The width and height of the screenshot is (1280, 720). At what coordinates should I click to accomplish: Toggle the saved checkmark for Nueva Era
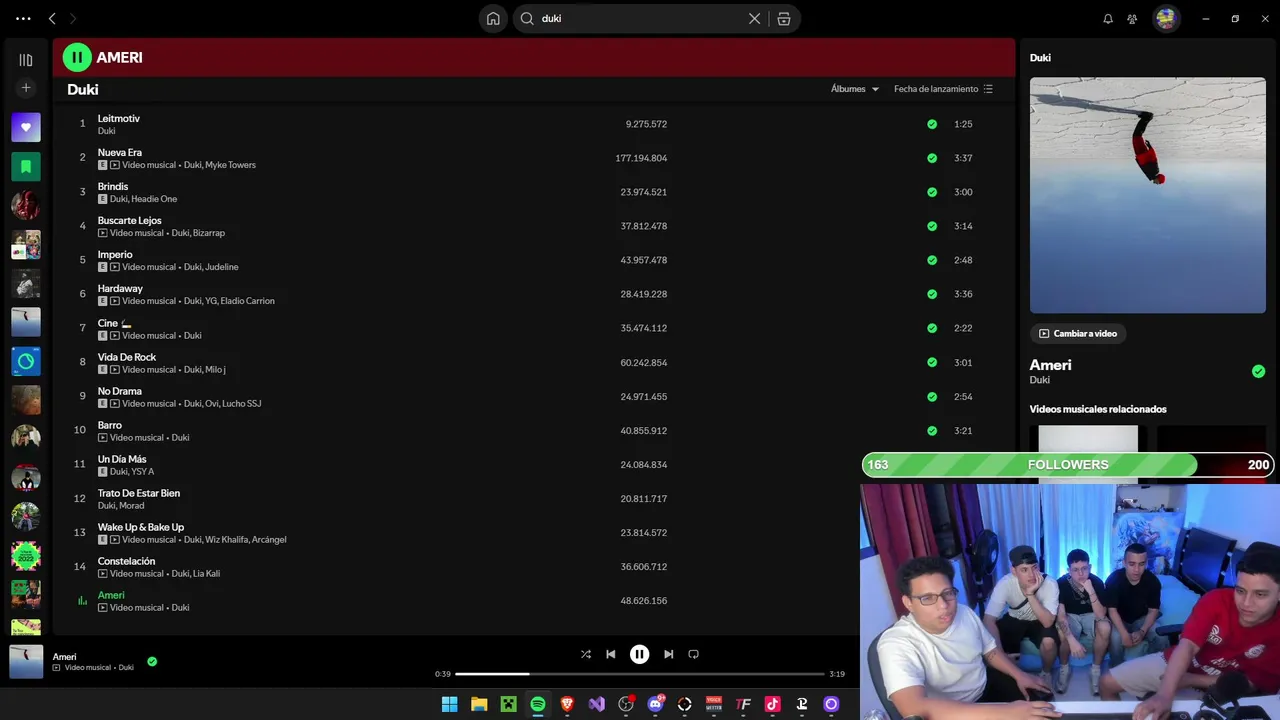[x=932, y=158]
